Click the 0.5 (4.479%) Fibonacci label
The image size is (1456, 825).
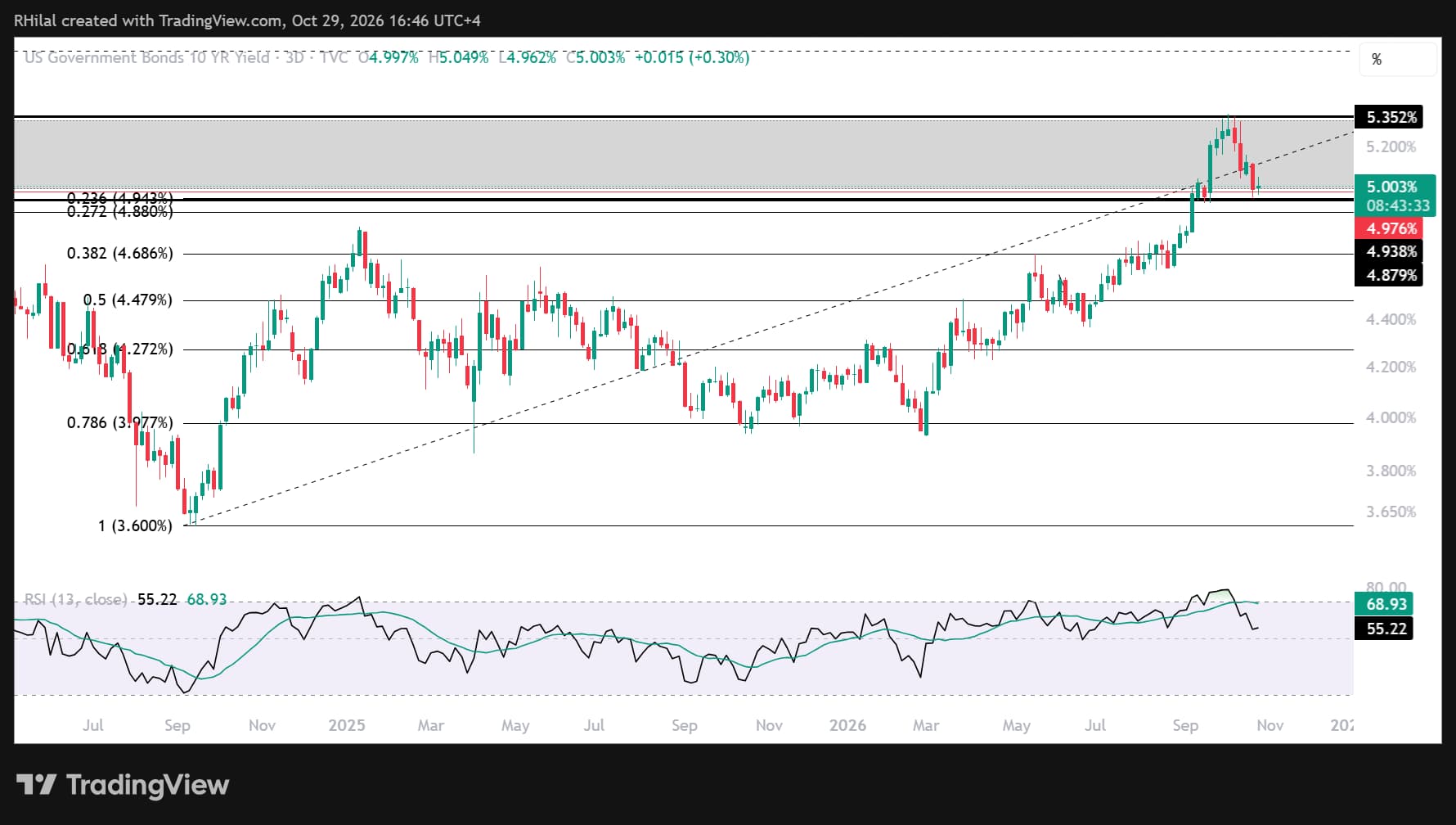click(x=128, y=300)
